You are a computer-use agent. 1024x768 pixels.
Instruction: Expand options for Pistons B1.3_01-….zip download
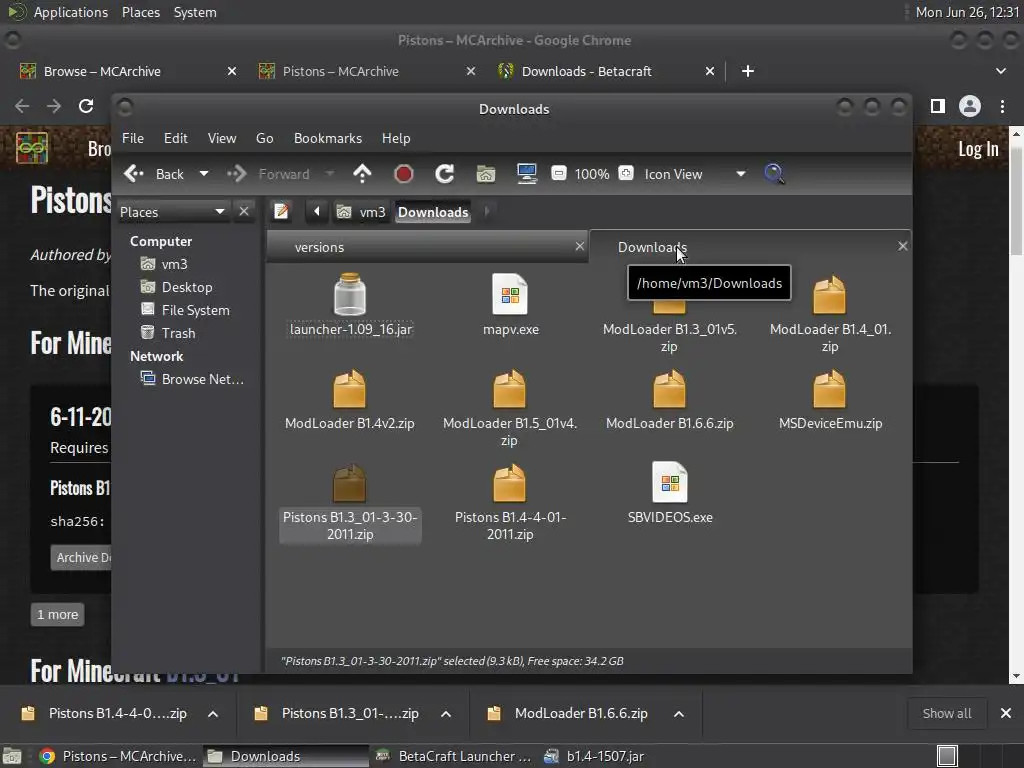[x=446, y=714]
